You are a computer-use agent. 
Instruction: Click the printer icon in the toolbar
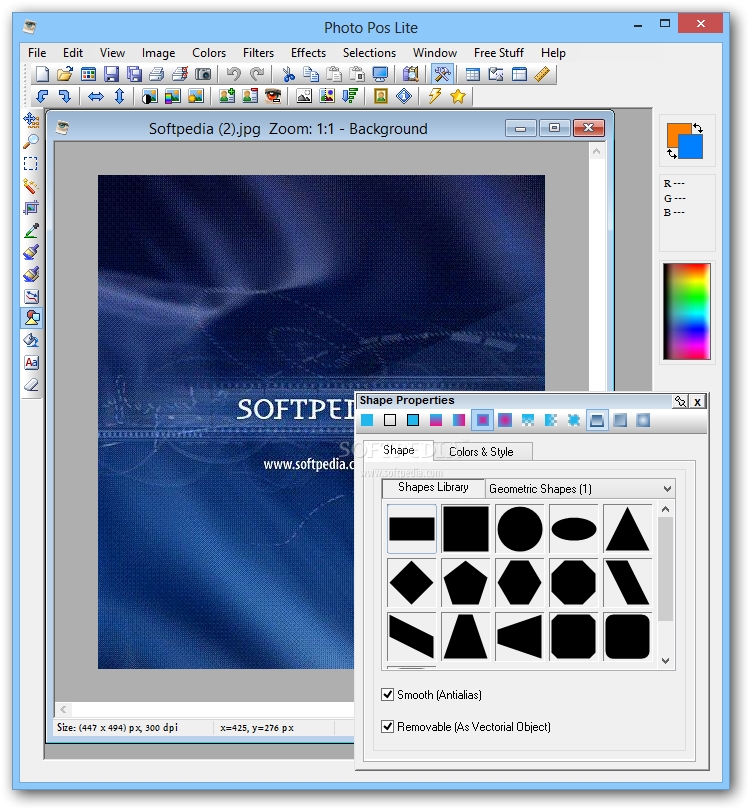[157, 74]
